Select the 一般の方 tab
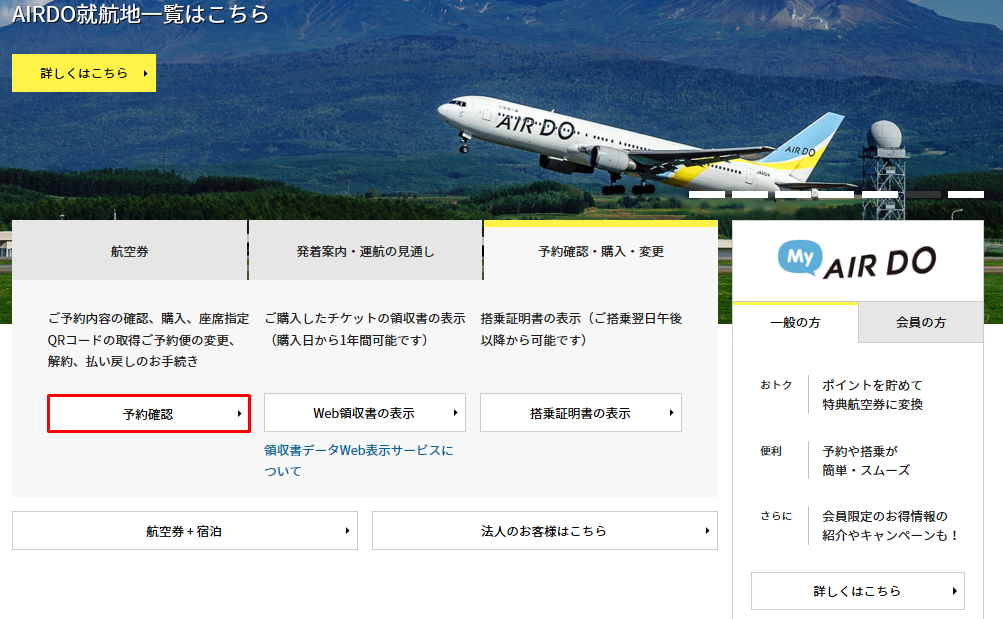1003x619 pixels. click(795, 322)
